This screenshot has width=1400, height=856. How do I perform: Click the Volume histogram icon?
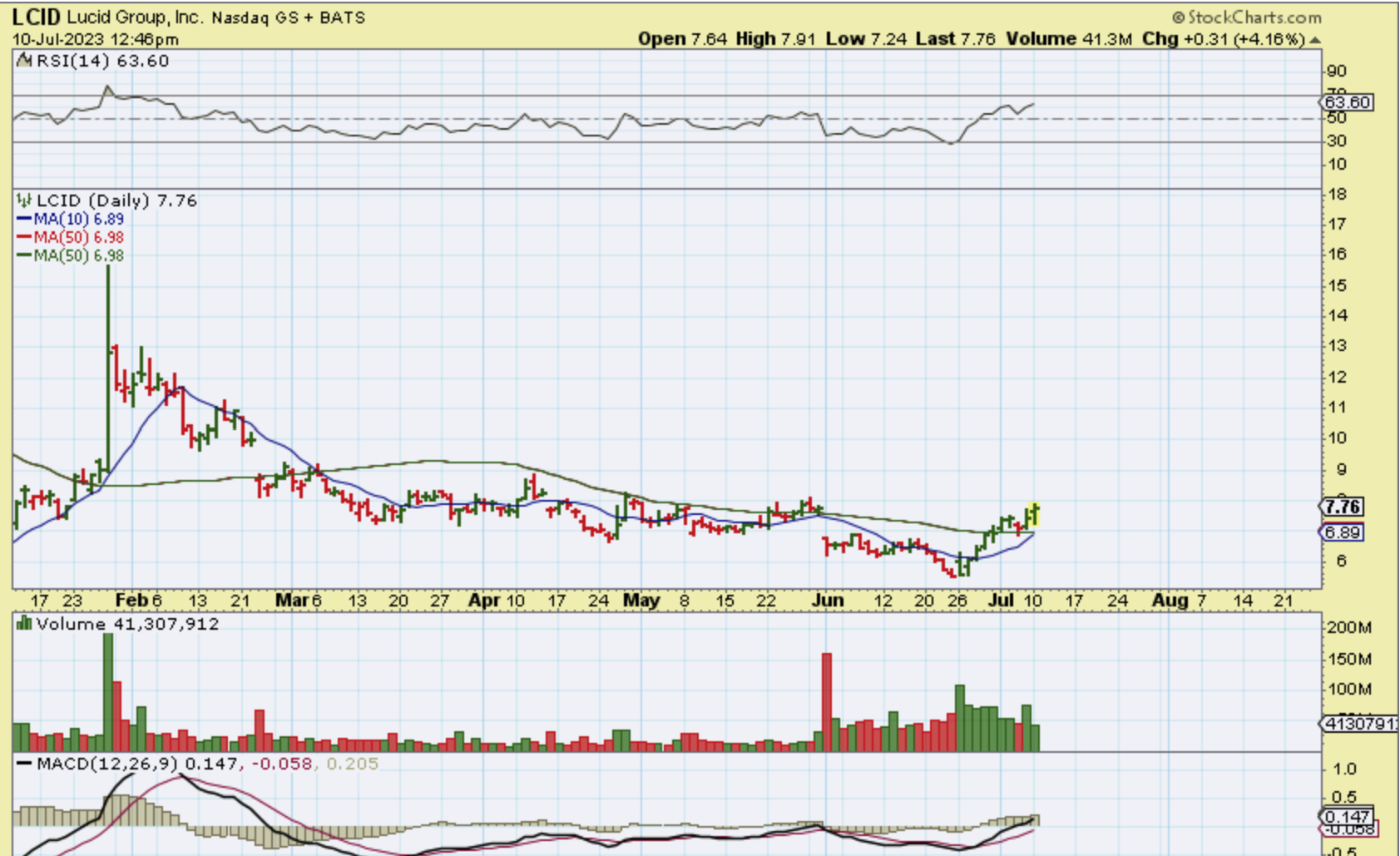coord(24,624)
